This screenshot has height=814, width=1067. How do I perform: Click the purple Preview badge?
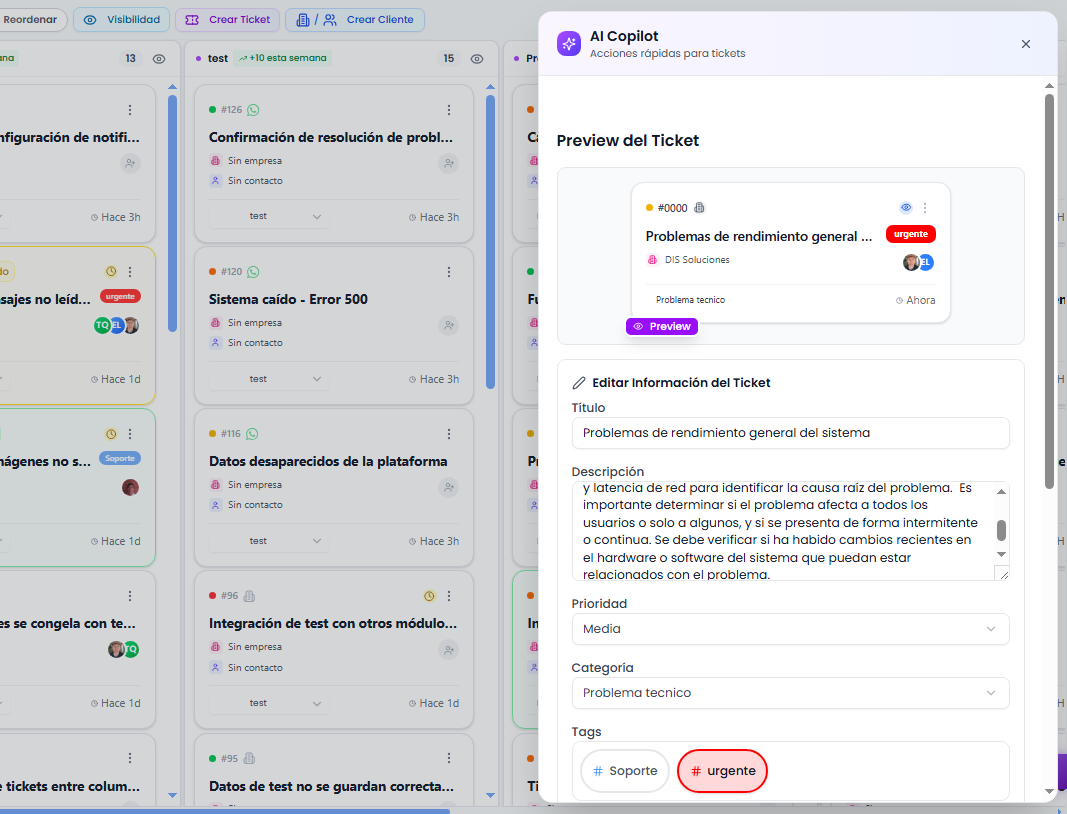661,327
